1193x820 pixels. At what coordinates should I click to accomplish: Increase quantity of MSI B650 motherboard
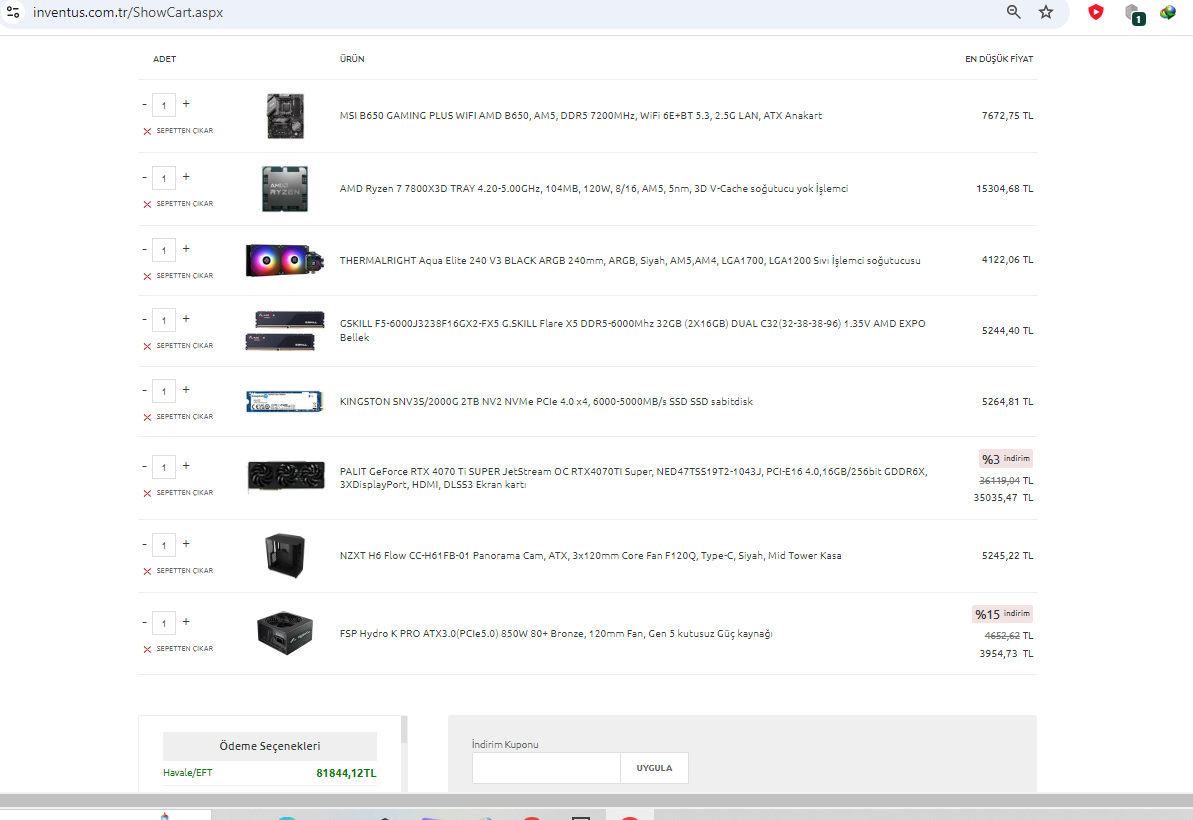point(186,103)
